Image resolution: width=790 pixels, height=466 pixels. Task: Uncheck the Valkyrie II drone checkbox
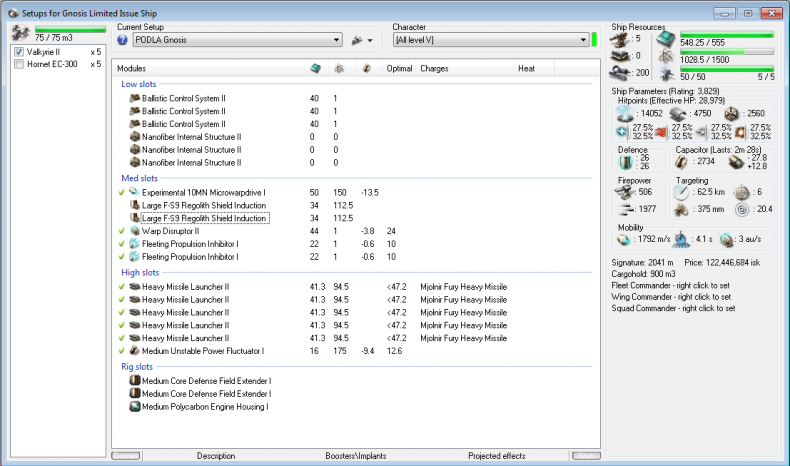(x=19, y=52)
